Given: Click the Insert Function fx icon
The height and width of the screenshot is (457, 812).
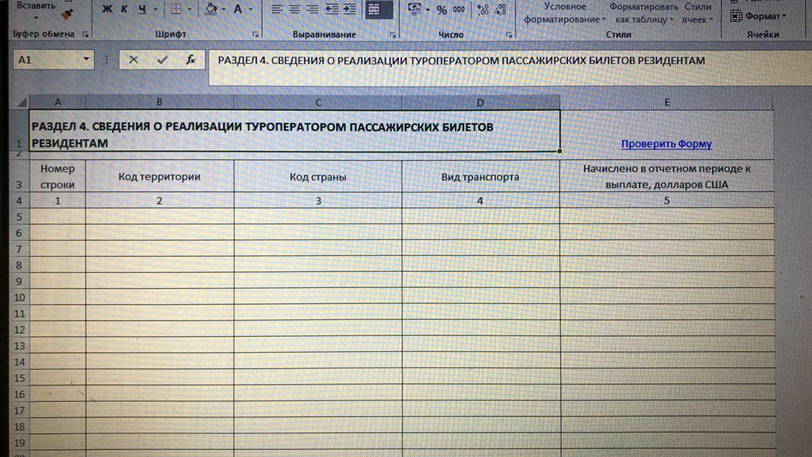Looking at the screenshot, I should (190, 60).
